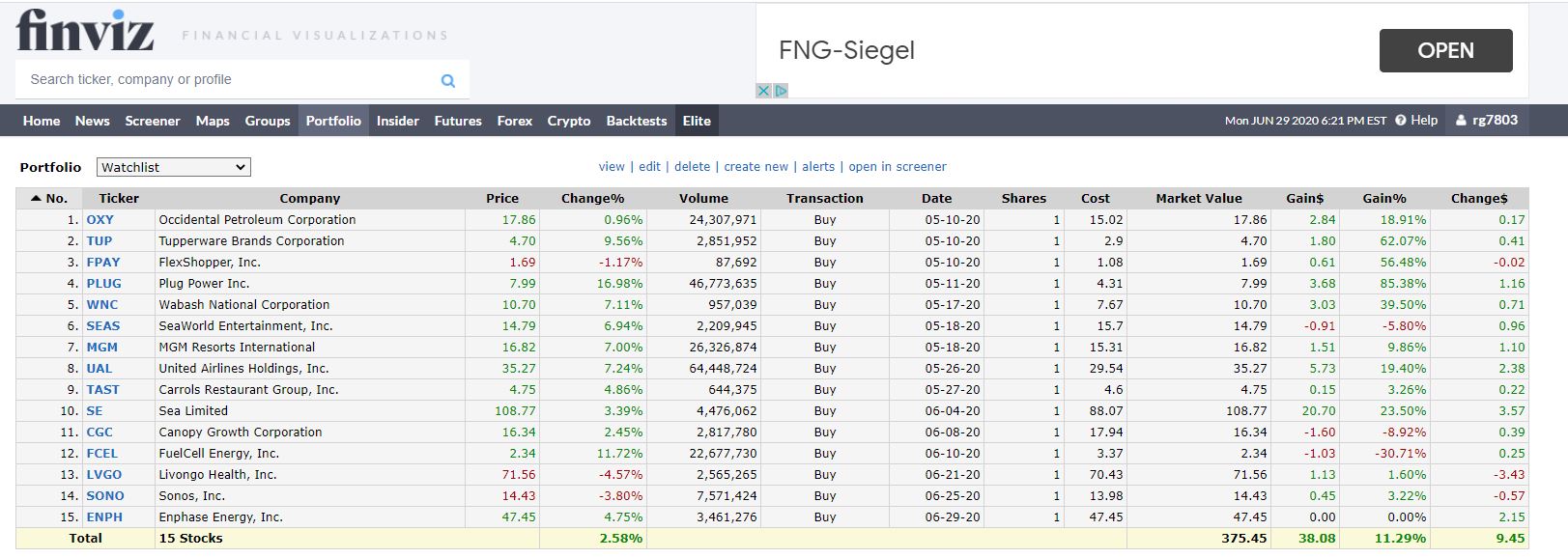This screenshot has width=1568, height=558.
Task: Click the OPEN ad button
Action: tap(1445, 50)
